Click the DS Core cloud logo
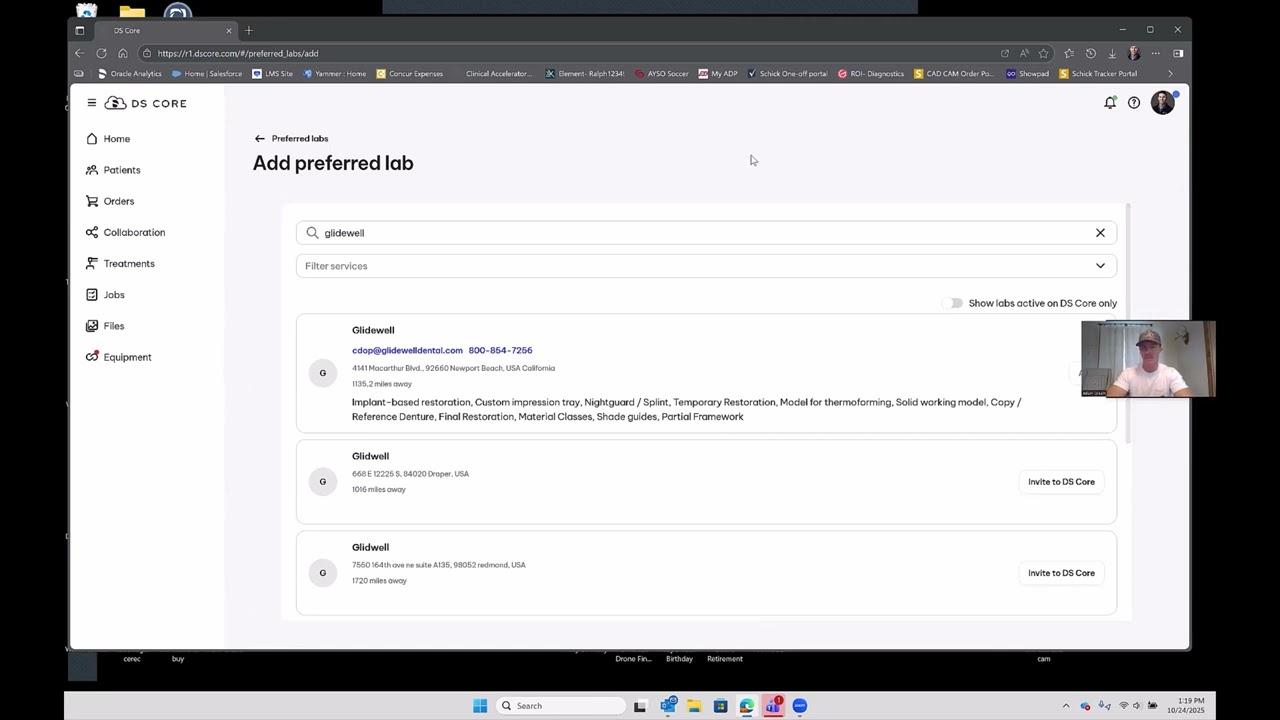 [115, 103]
